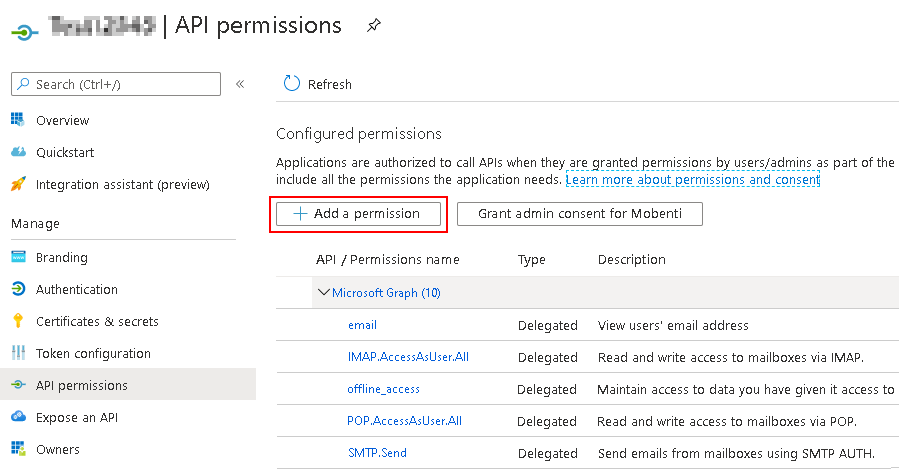Select Owners in the Manage menu

click(57, 449)
